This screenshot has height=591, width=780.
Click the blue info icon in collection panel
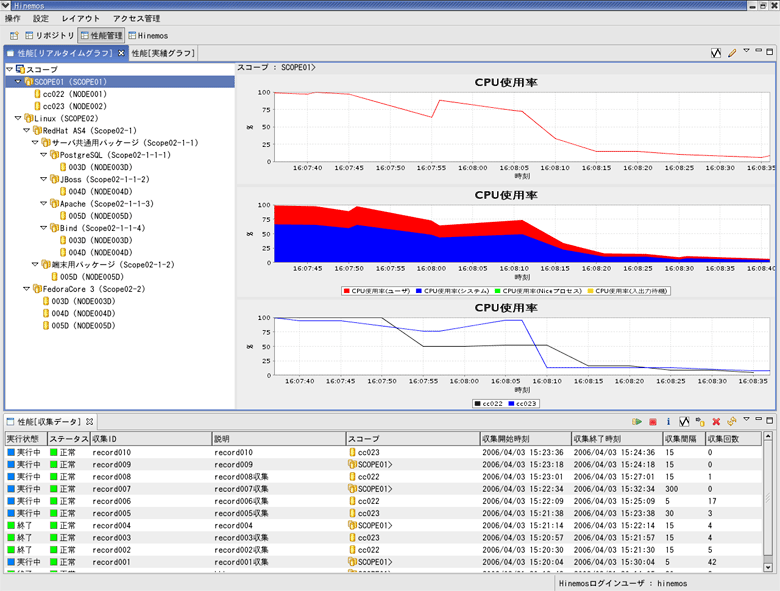[x=668, y=422]
